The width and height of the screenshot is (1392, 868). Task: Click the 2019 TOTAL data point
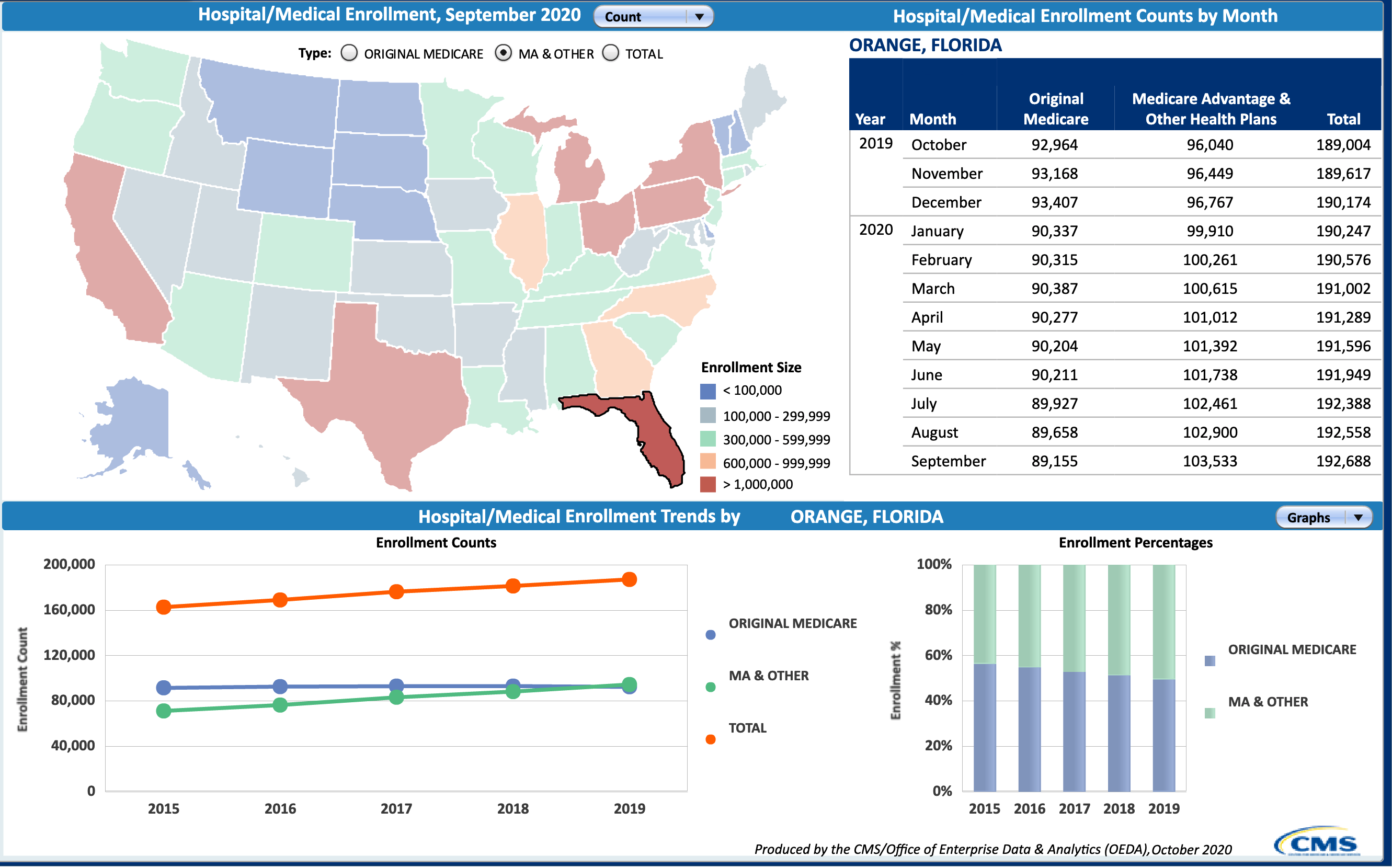point(629,580)
